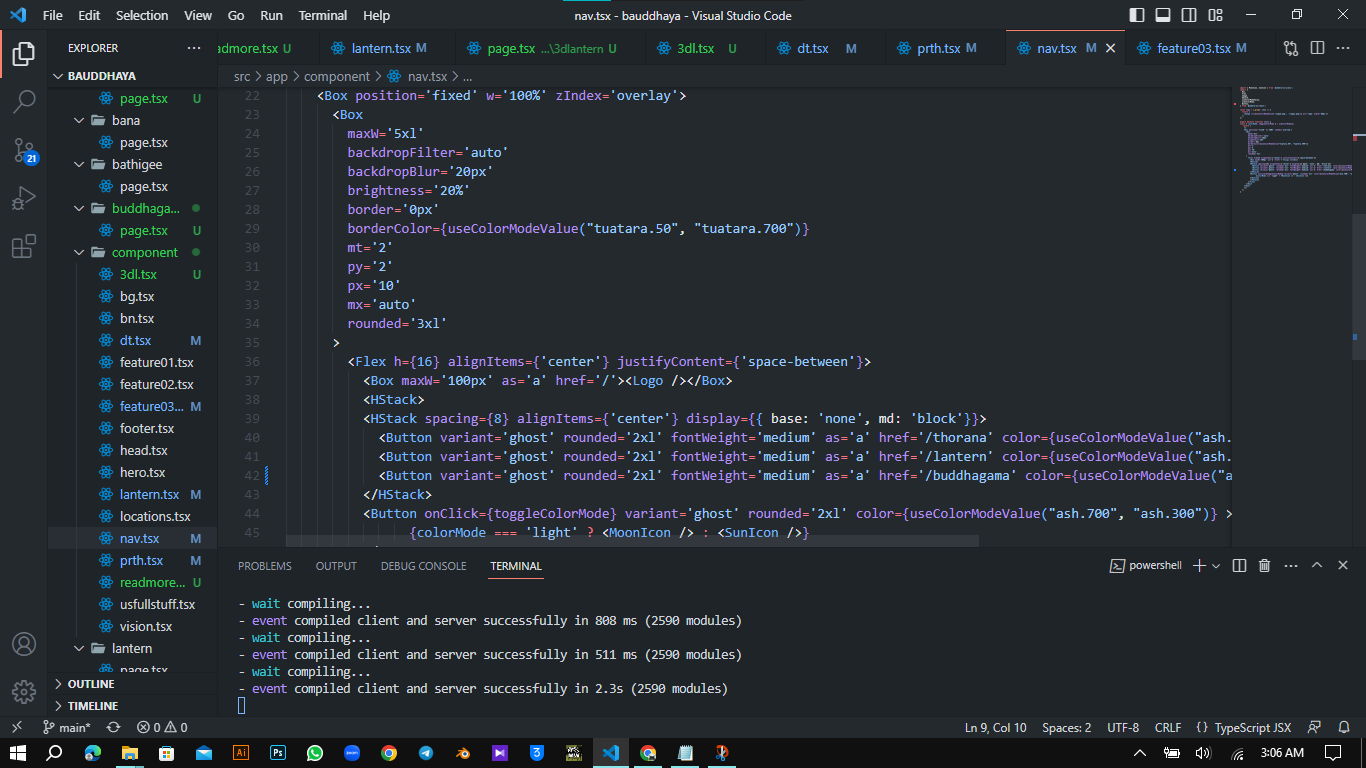Maximize the panel with up chevron
The image size is (1366, 768).
tap(1317, 566)
